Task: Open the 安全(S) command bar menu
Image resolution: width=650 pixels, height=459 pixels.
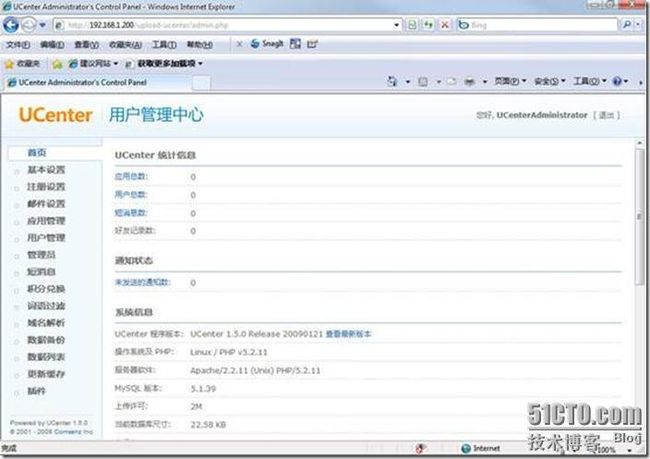Action: click(x=549, y=81)
